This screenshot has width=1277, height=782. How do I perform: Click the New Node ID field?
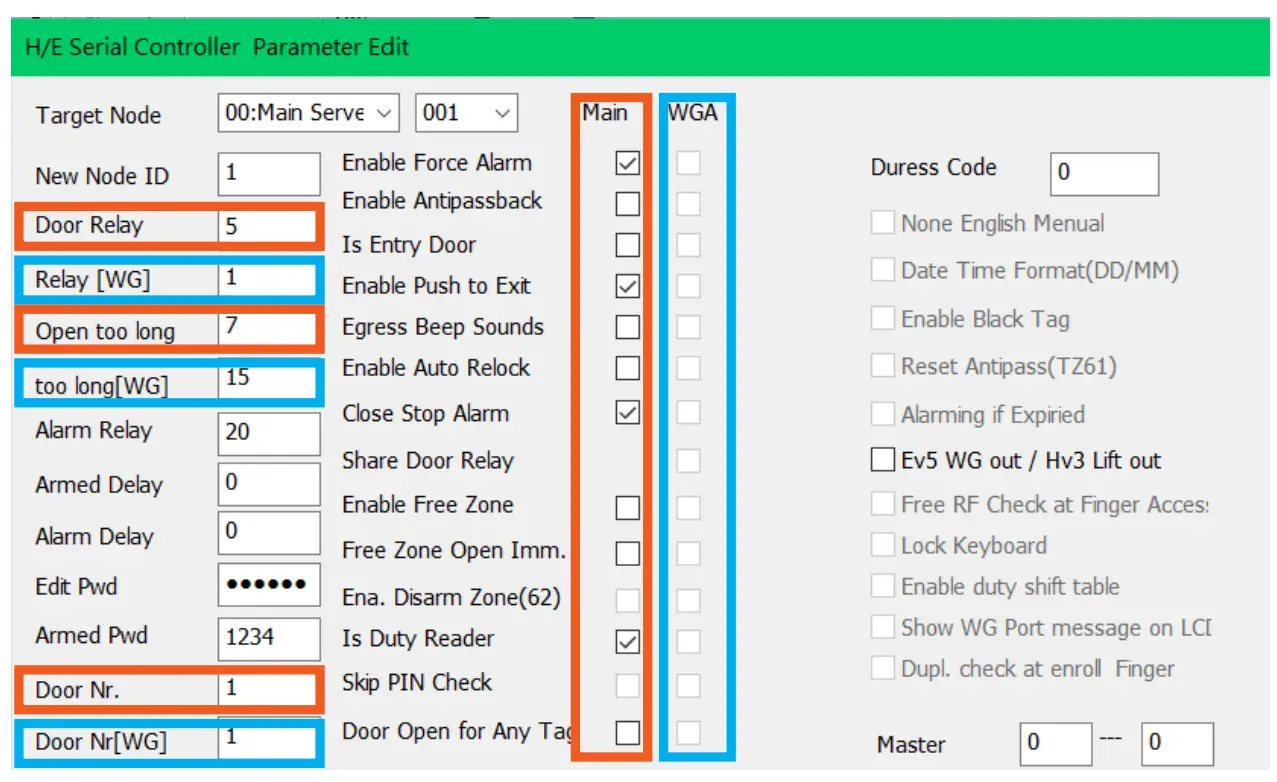pyautogui.click(x=268, y=174)
